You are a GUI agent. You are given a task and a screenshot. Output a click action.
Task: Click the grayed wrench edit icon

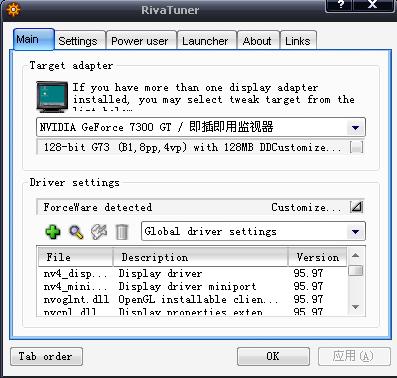pos(99,232)
